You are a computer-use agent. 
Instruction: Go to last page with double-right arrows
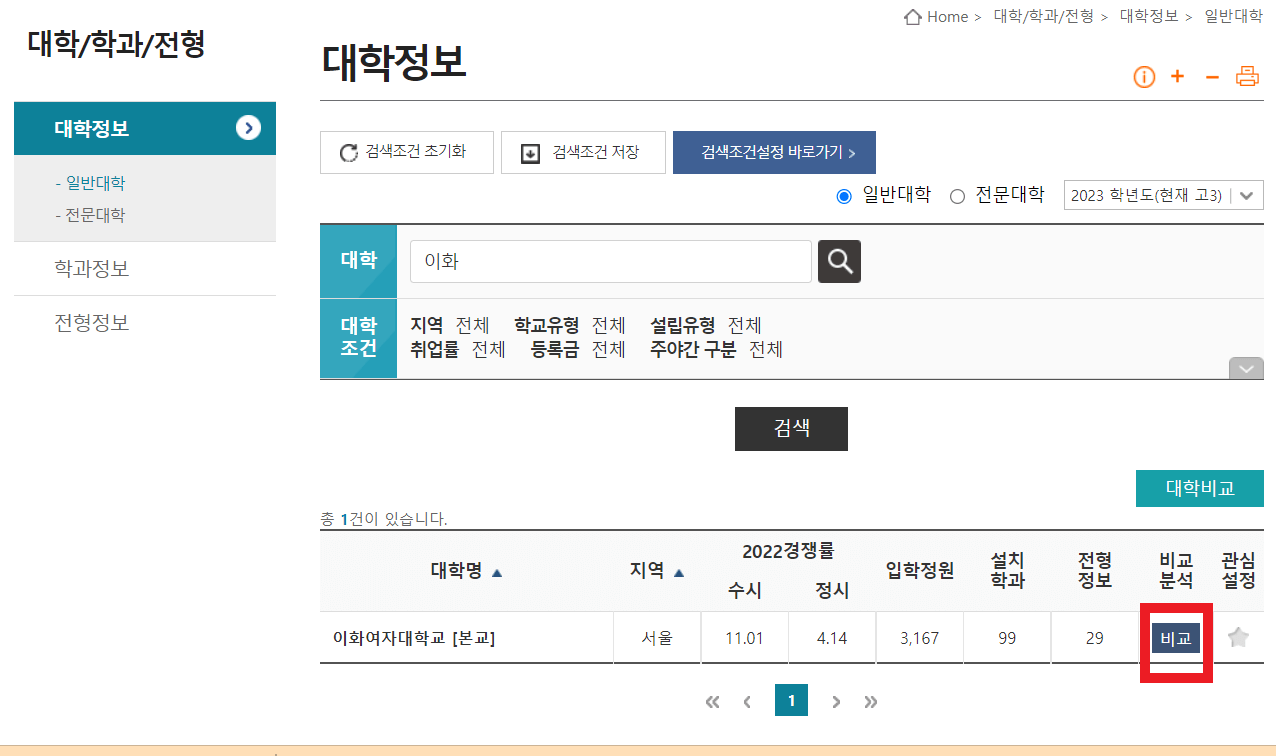pos(871,702)
